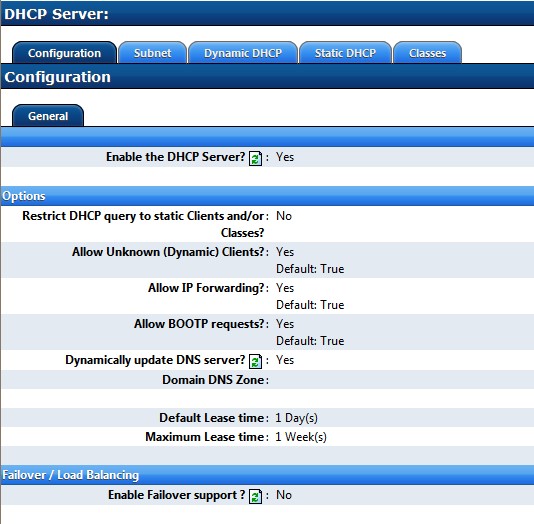The height and width of the screenshot is (524, 534).
Task: Click the empty Domain DNS Zone value field
Action: pyautogui.click(x=402, y=380)
